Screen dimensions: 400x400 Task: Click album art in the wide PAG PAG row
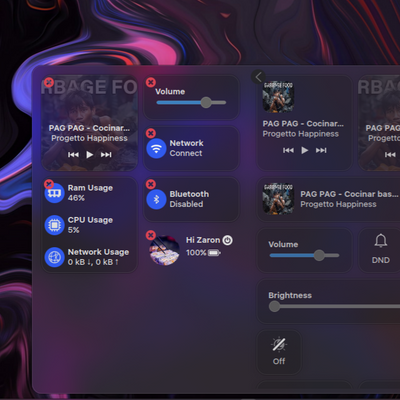[x=278, y=199]
